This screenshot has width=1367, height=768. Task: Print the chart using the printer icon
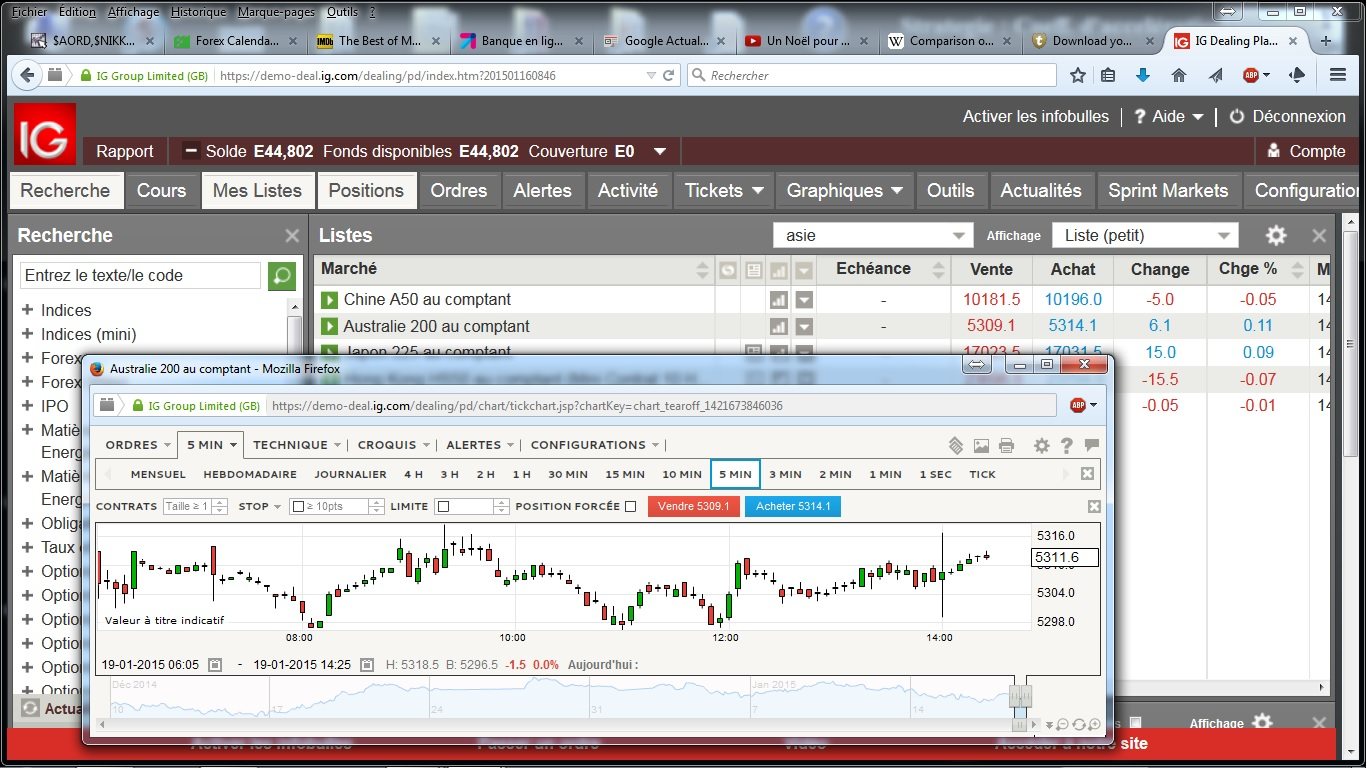(1006, 446)
